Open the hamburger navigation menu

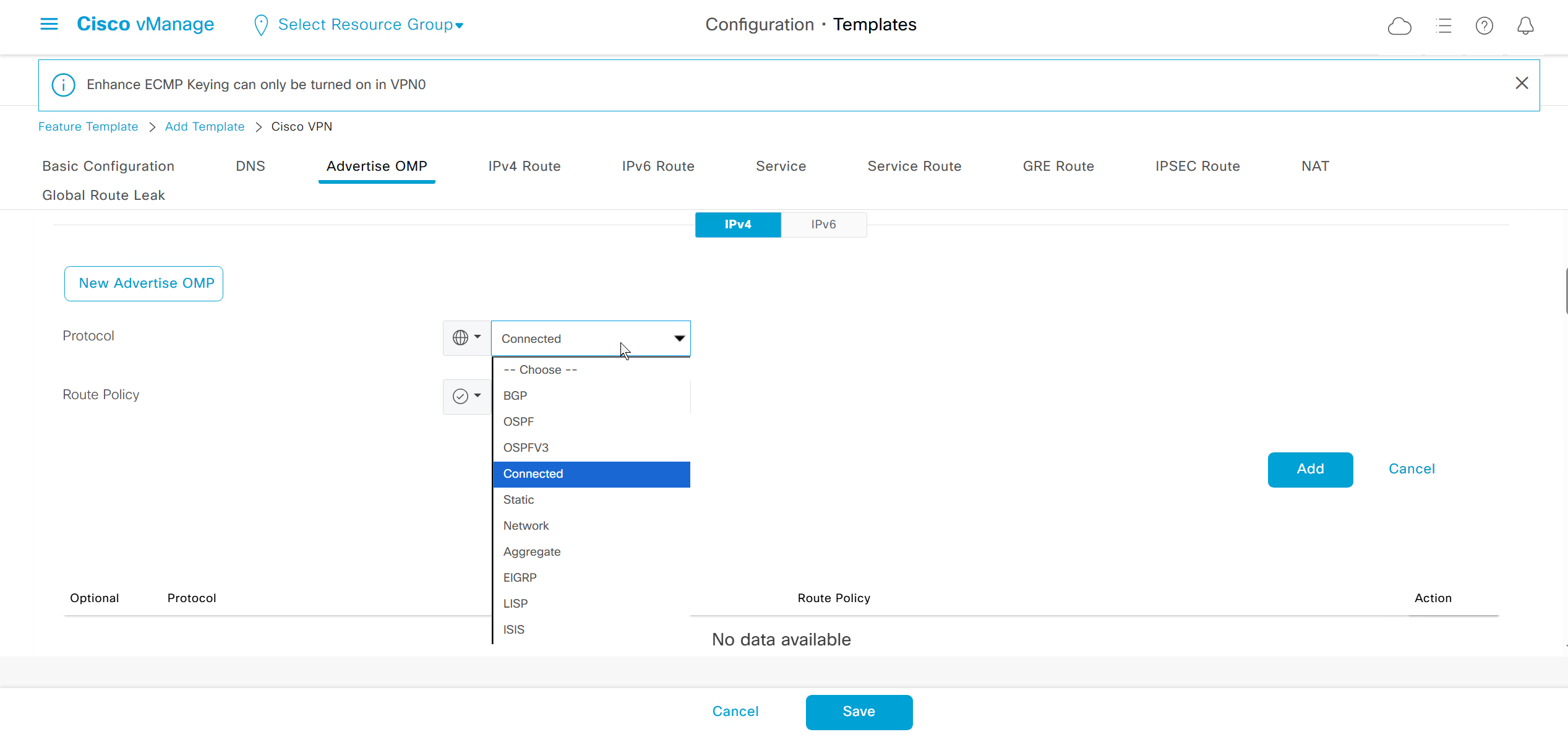point(49,24)
